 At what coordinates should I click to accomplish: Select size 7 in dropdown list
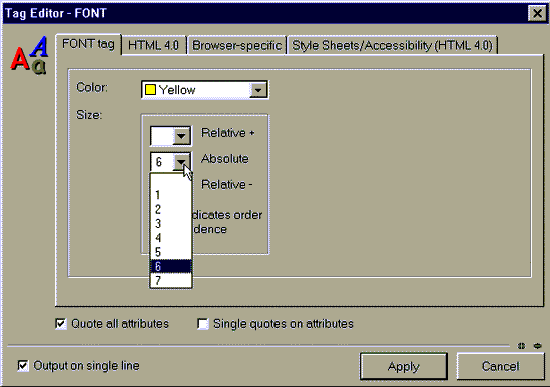[171, 281]
